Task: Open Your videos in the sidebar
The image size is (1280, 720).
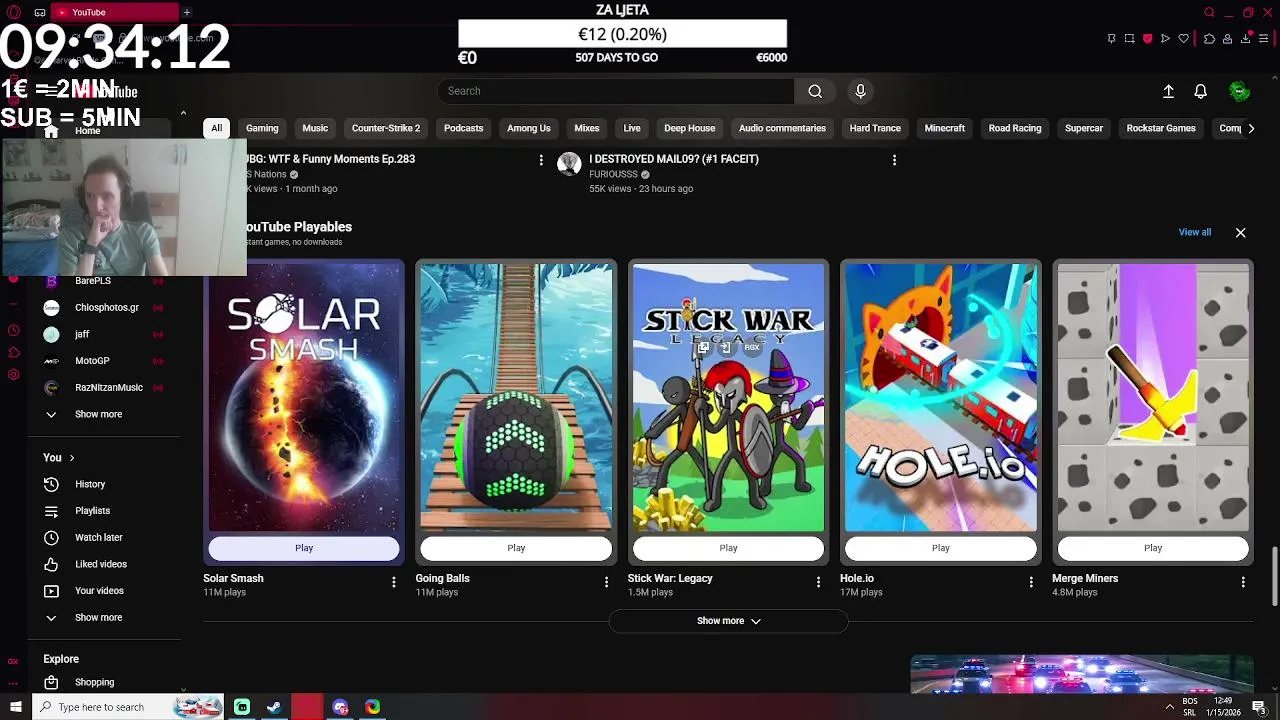Action: click(104, 591)
